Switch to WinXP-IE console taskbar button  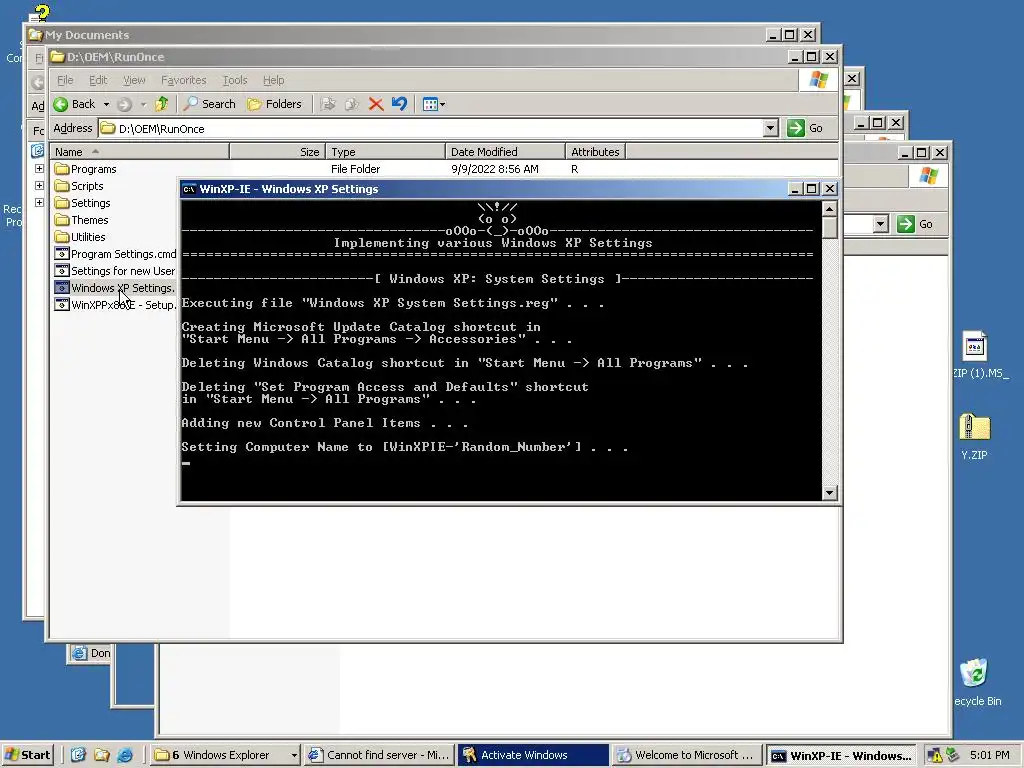tap(841, 756)
